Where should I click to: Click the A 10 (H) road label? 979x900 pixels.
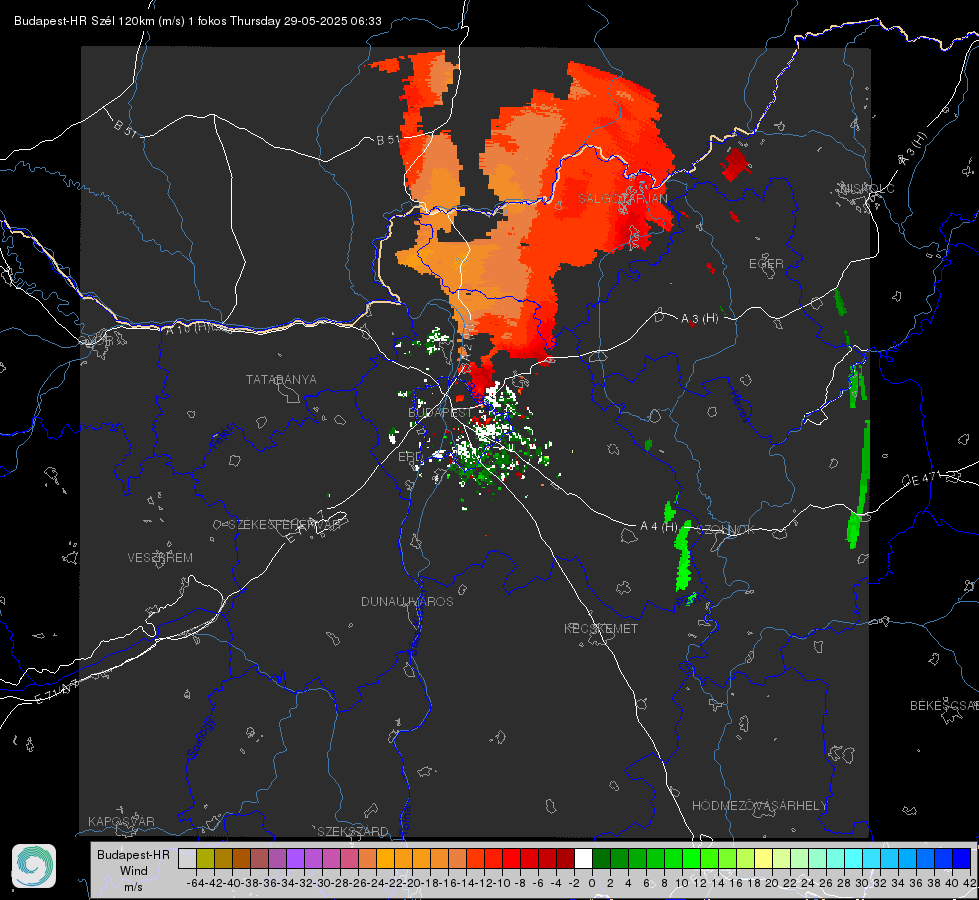click(187, 328)
